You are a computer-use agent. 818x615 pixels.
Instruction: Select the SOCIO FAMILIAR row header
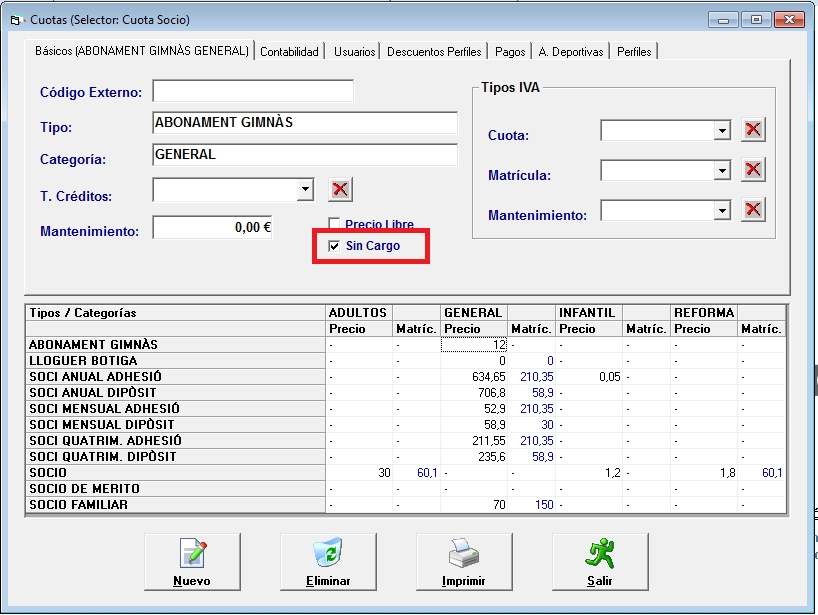[x=175, y=505]
